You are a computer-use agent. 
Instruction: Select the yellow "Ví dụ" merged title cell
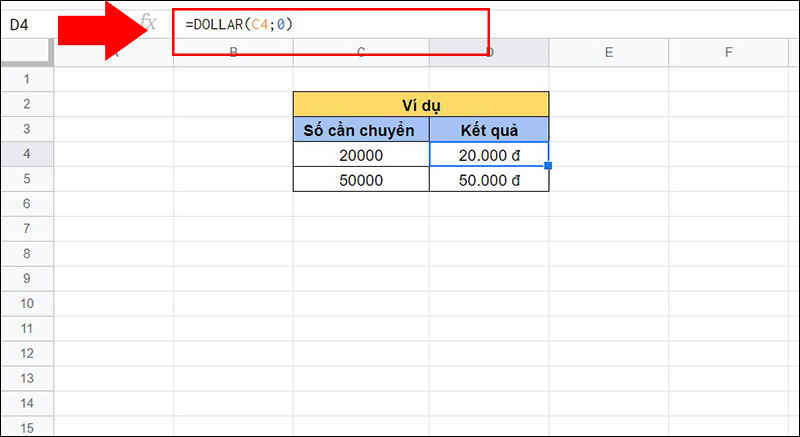click(421, 104)
